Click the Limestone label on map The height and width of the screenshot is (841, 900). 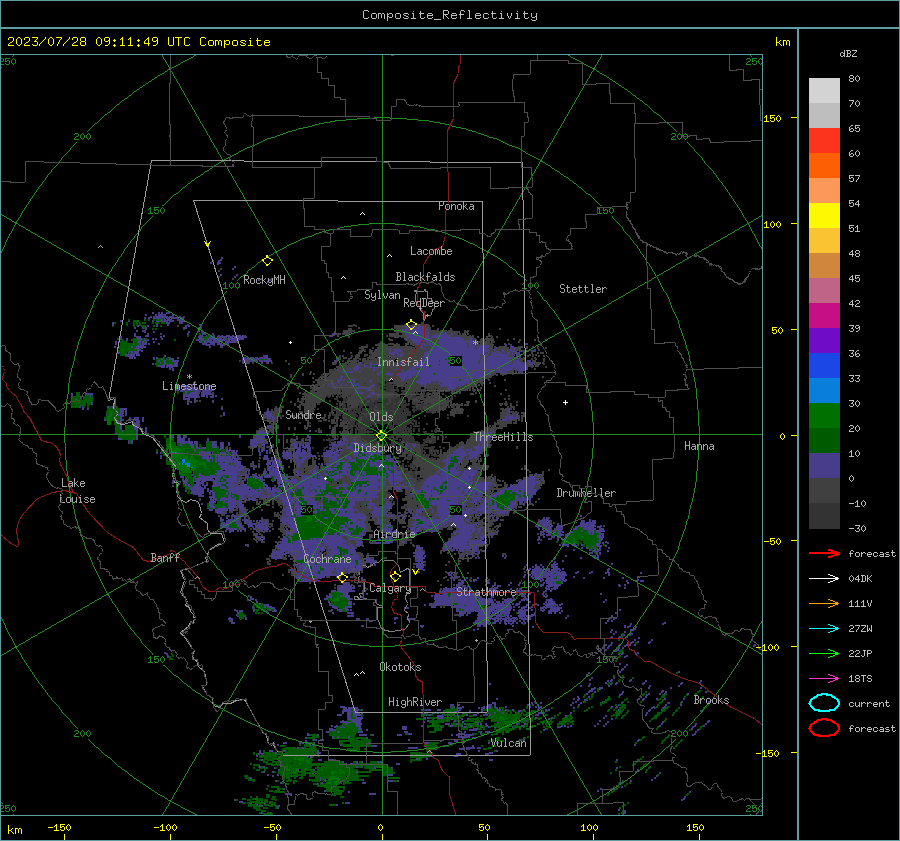(189, 386)
